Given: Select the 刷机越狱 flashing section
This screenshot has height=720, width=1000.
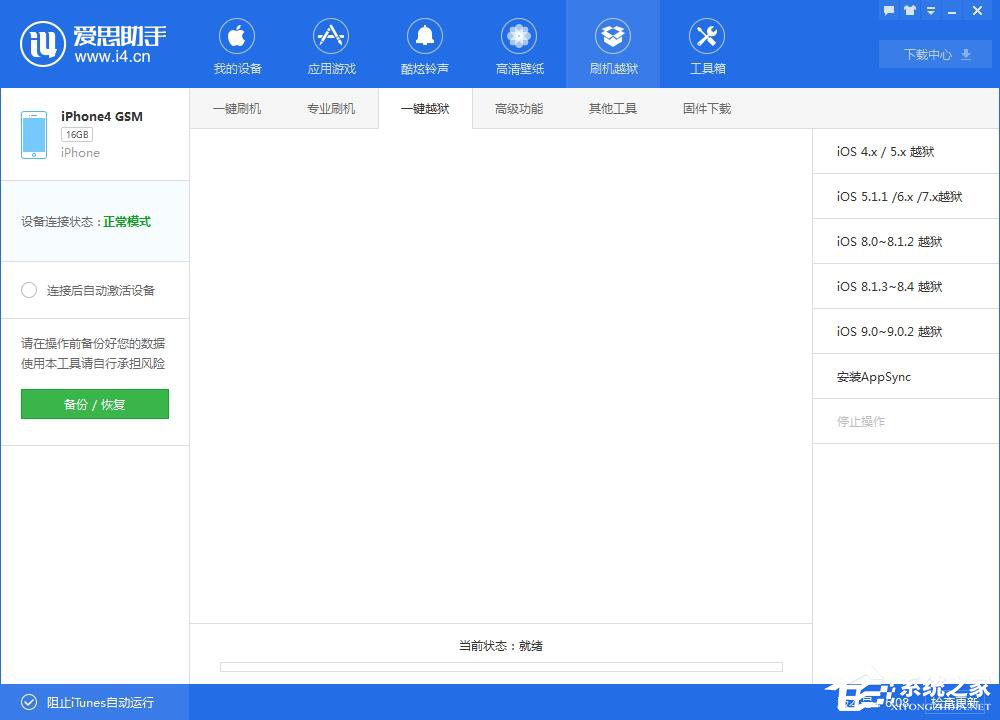Looking at the screenshot, I should (613, 44).
